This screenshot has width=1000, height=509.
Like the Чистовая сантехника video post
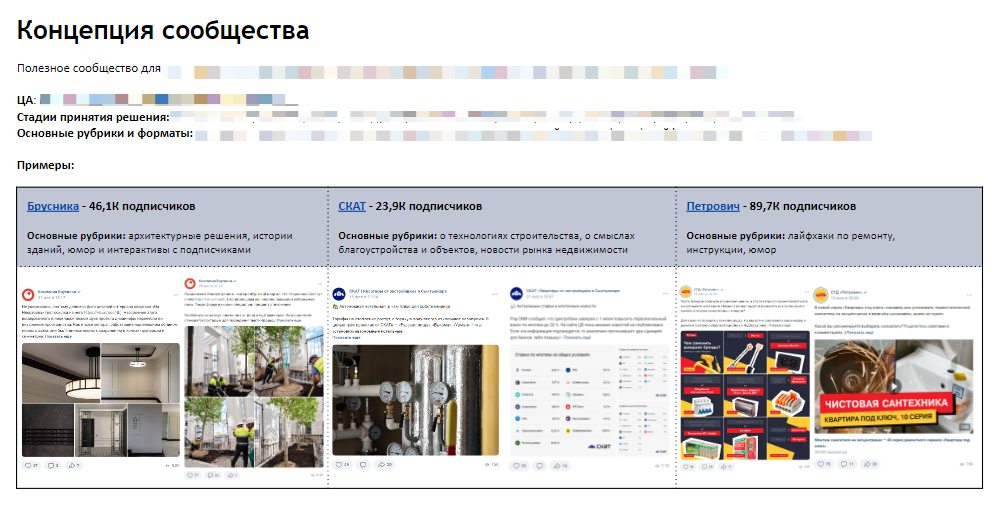pyautogui.click(x=824, y=464)
